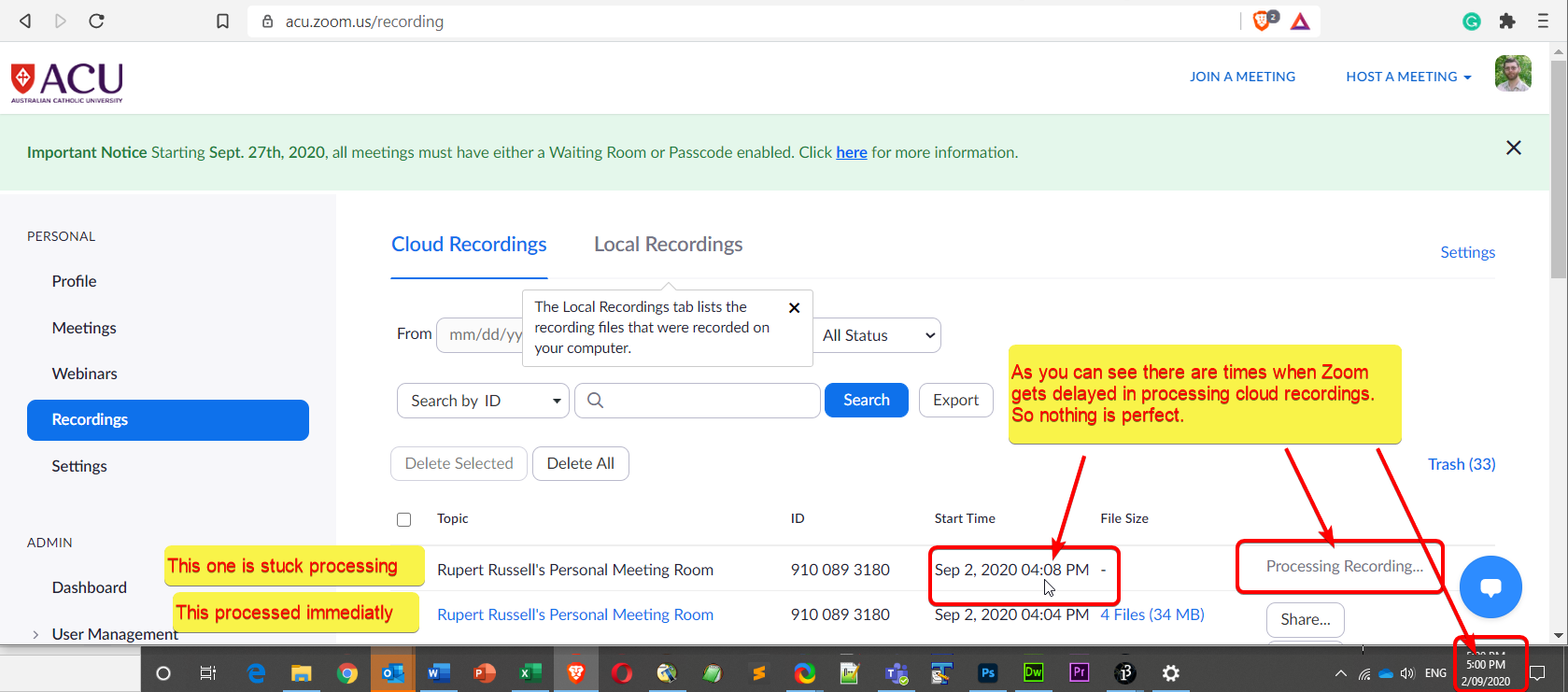Image resolution: width=1568 pixels, height=692 pixels.
Task: Select Recordings in the sidebar
Action: 168,420
